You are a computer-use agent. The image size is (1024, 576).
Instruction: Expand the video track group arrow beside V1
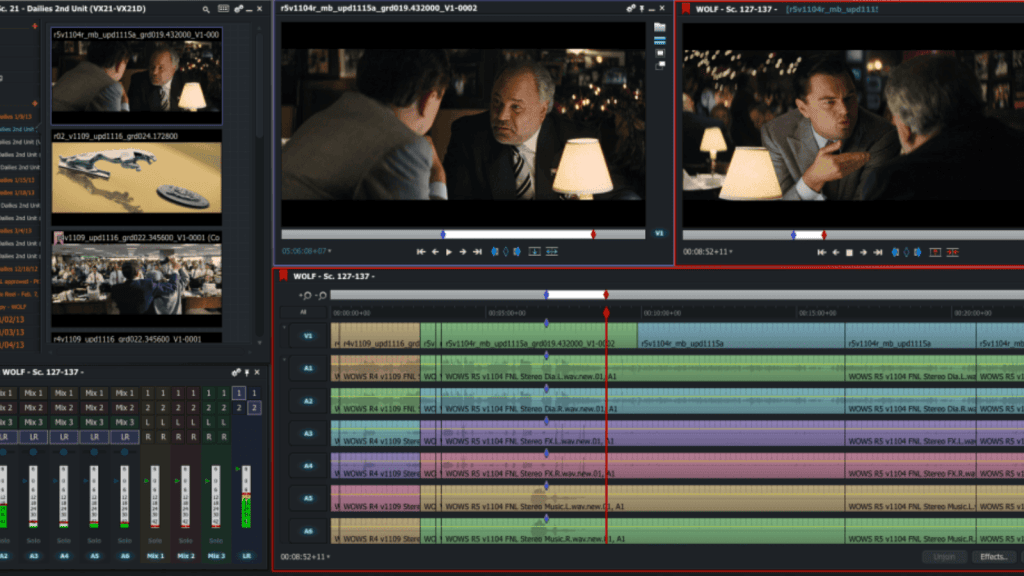pos(282,327)
